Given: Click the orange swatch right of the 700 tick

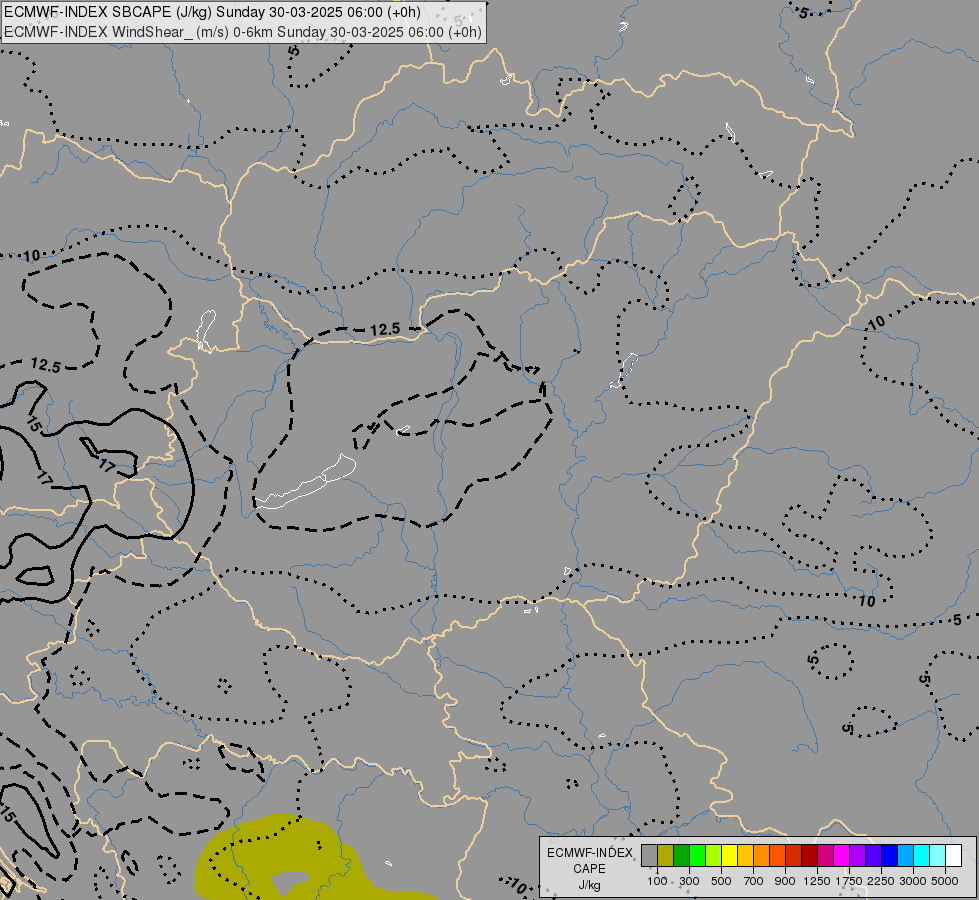Looking at the screenshot, I should pos(761,856).
